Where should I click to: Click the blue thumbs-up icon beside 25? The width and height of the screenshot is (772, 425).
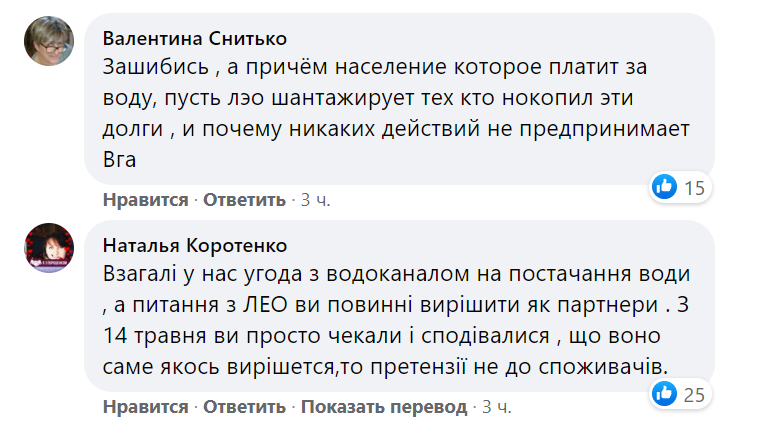coord(663,394)
